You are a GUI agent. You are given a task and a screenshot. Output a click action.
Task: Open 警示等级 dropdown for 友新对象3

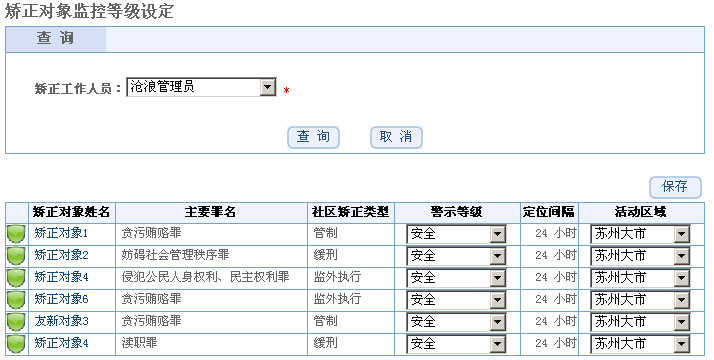456,322
